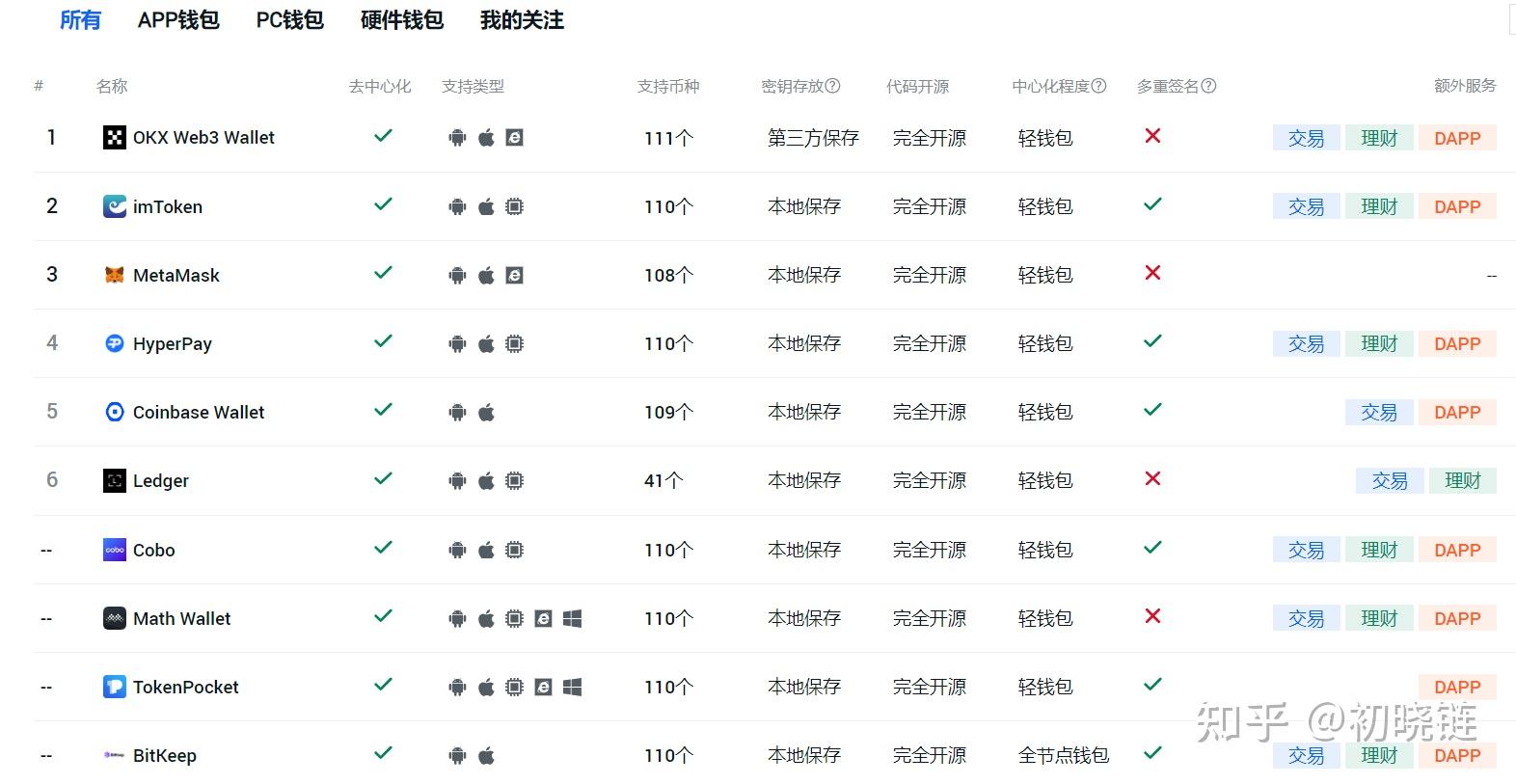
Task: Click browser extension icon in MetaMask row
Action: coord(515,275)
